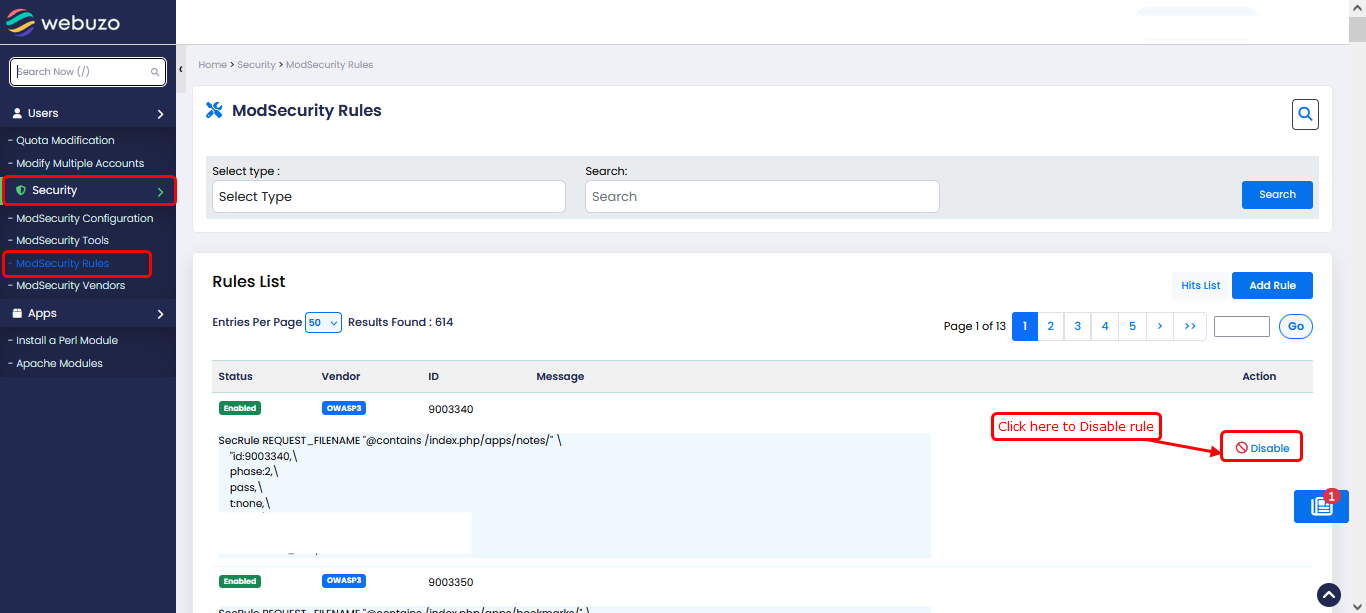This screenshot has height=613, width=1366.
Task: Go to page 3 of rules list
Action: (1077, 326)
